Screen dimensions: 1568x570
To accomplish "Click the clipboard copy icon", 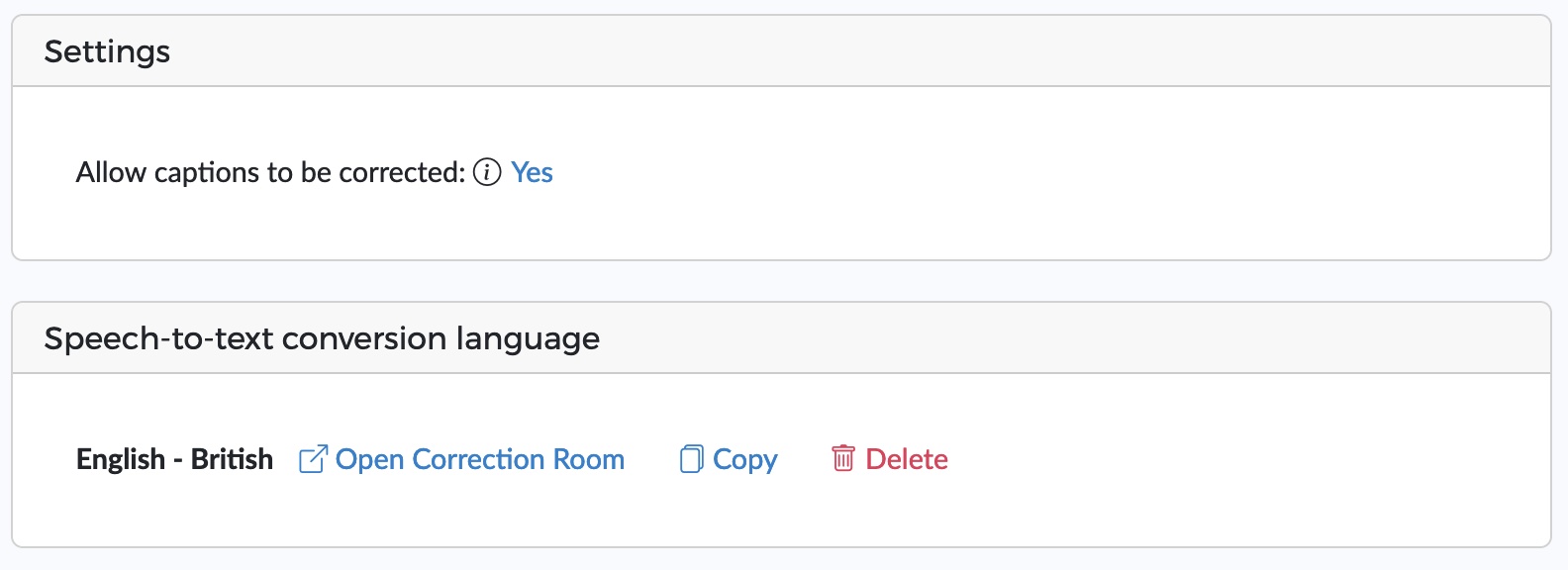I will [x=691, y=459].
